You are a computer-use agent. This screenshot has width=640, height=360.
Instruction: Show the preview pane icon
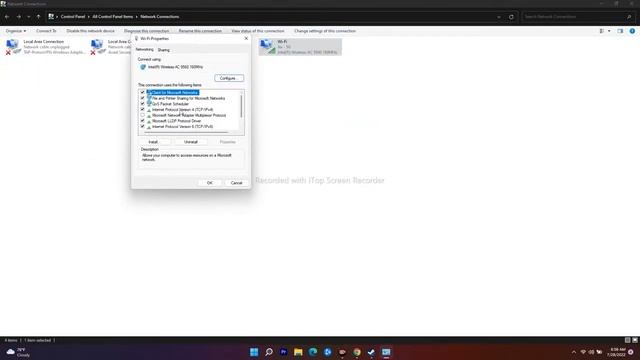click(x=620, y=31)
